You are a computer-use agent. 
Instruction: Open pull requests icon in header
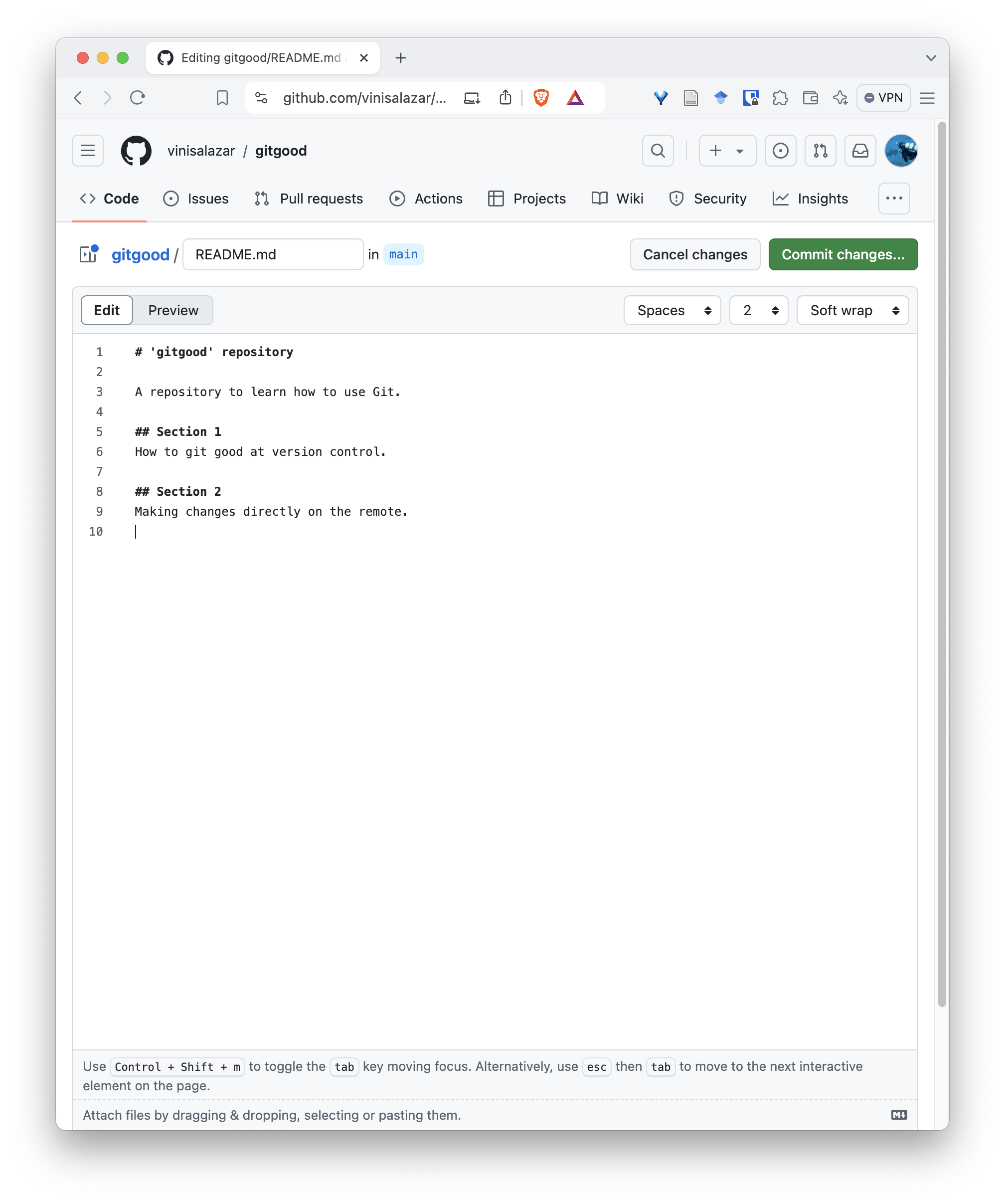click(820, 151)
